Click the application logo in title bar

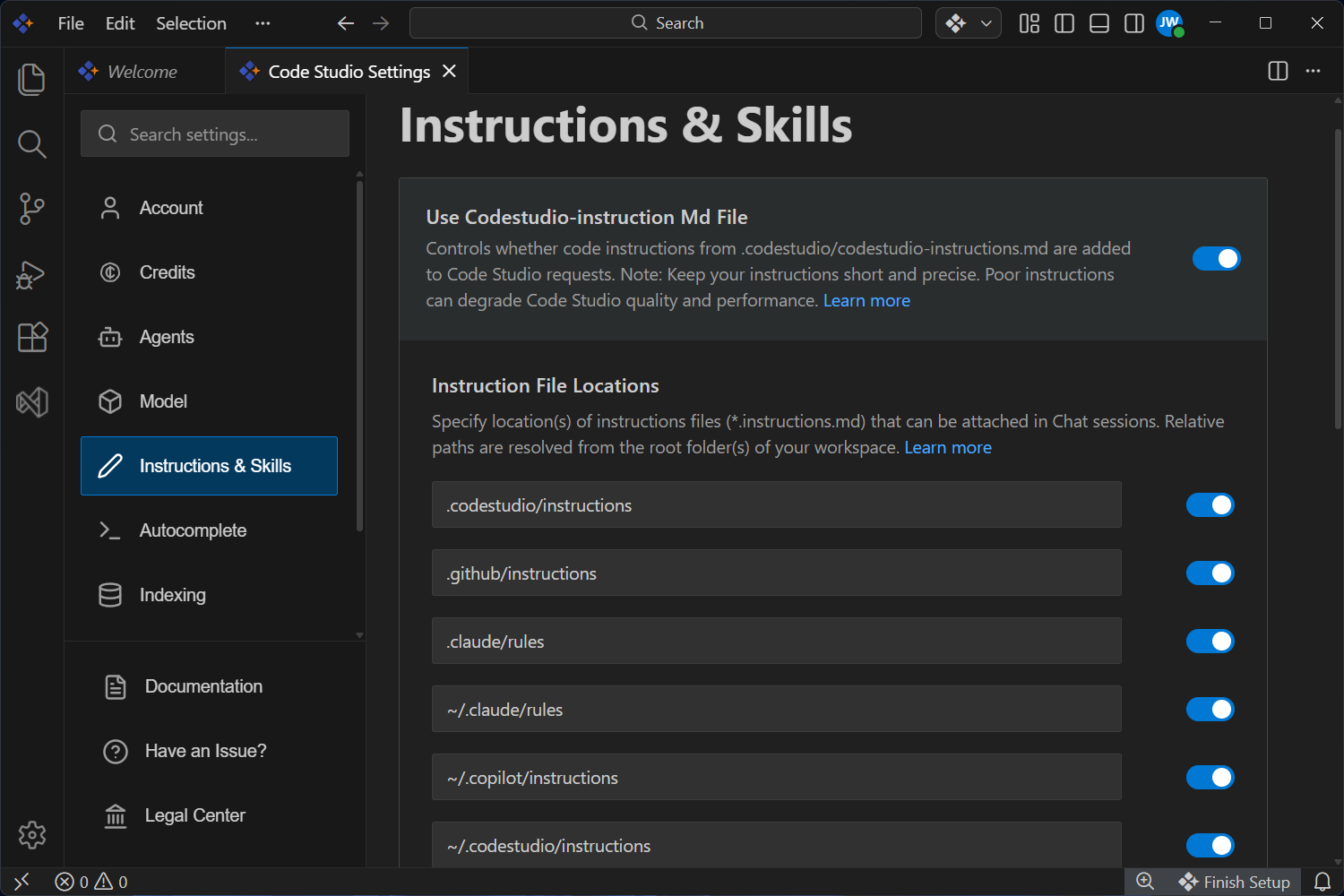[23, 23]
